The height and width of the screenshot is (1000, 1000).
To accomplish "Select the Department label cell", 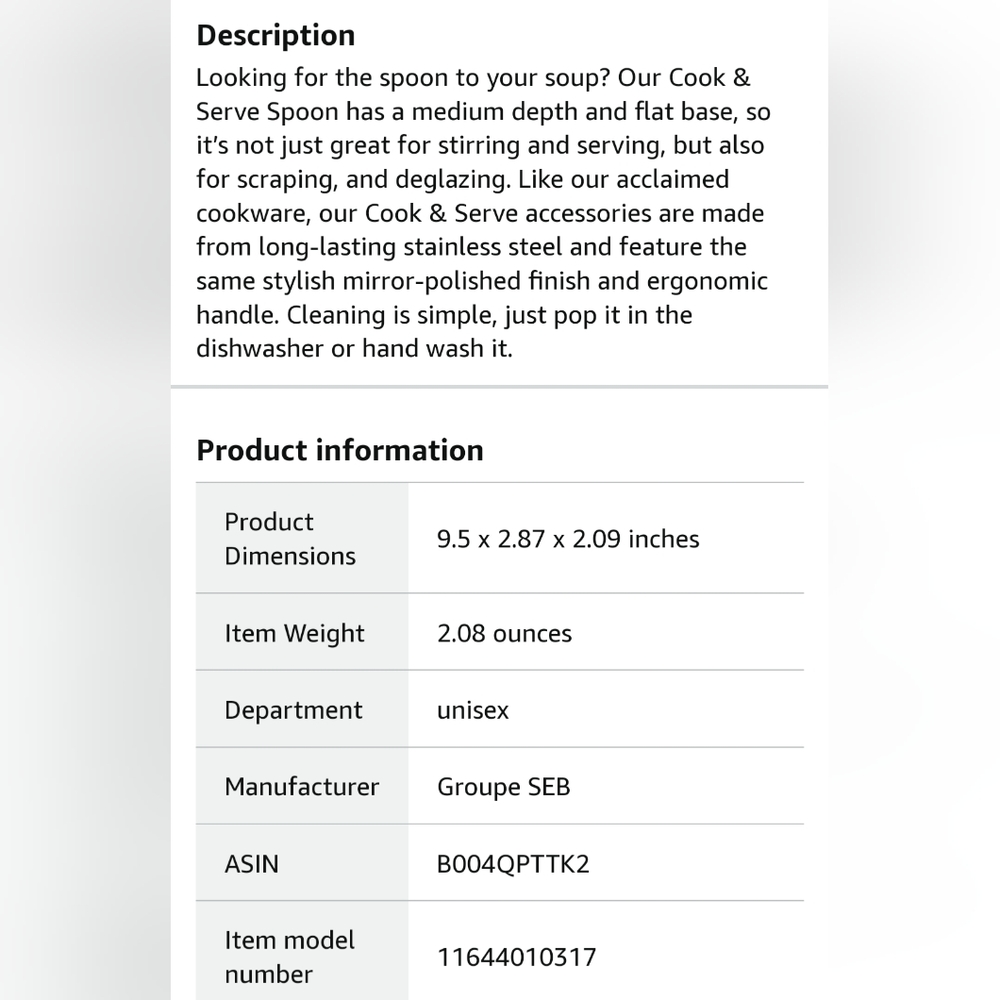I will pyautogui.click(x=302, y=709).
